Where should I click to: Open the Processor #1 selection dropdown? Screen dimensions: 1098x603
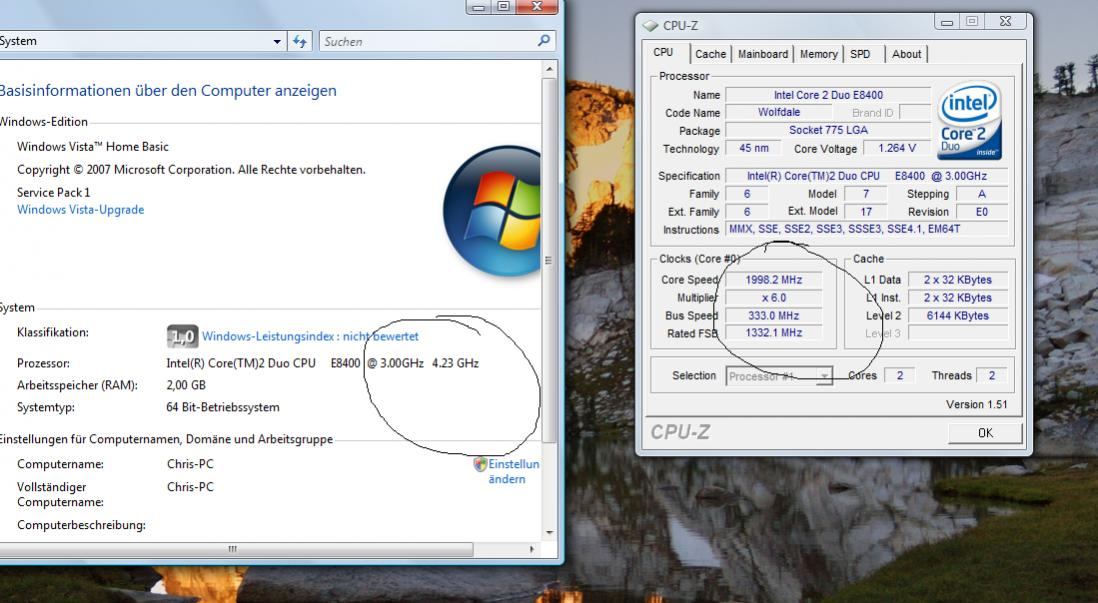coord(779,376)
